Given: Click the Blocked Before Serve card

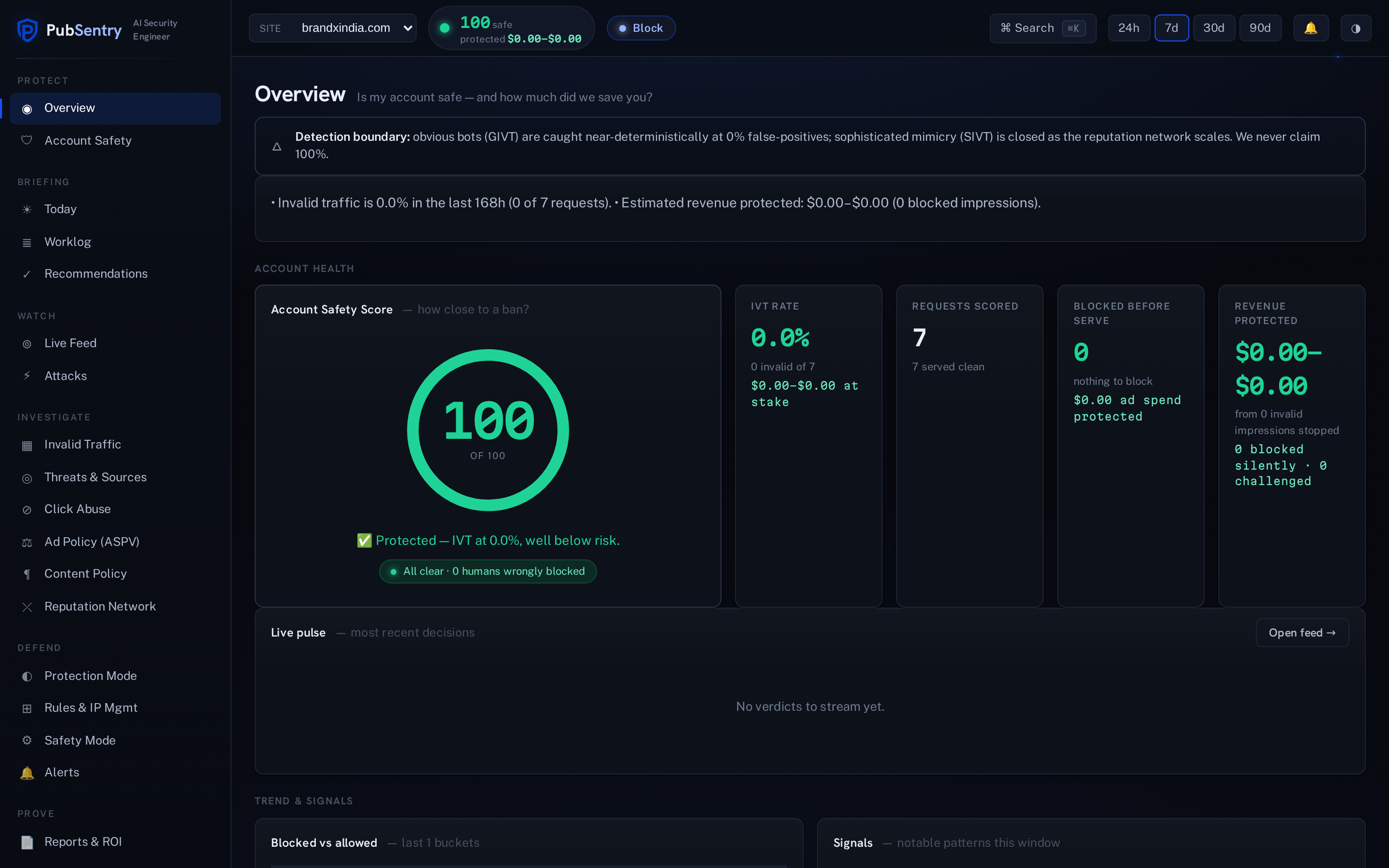Looking at the screenshot, I should 1130,446.
